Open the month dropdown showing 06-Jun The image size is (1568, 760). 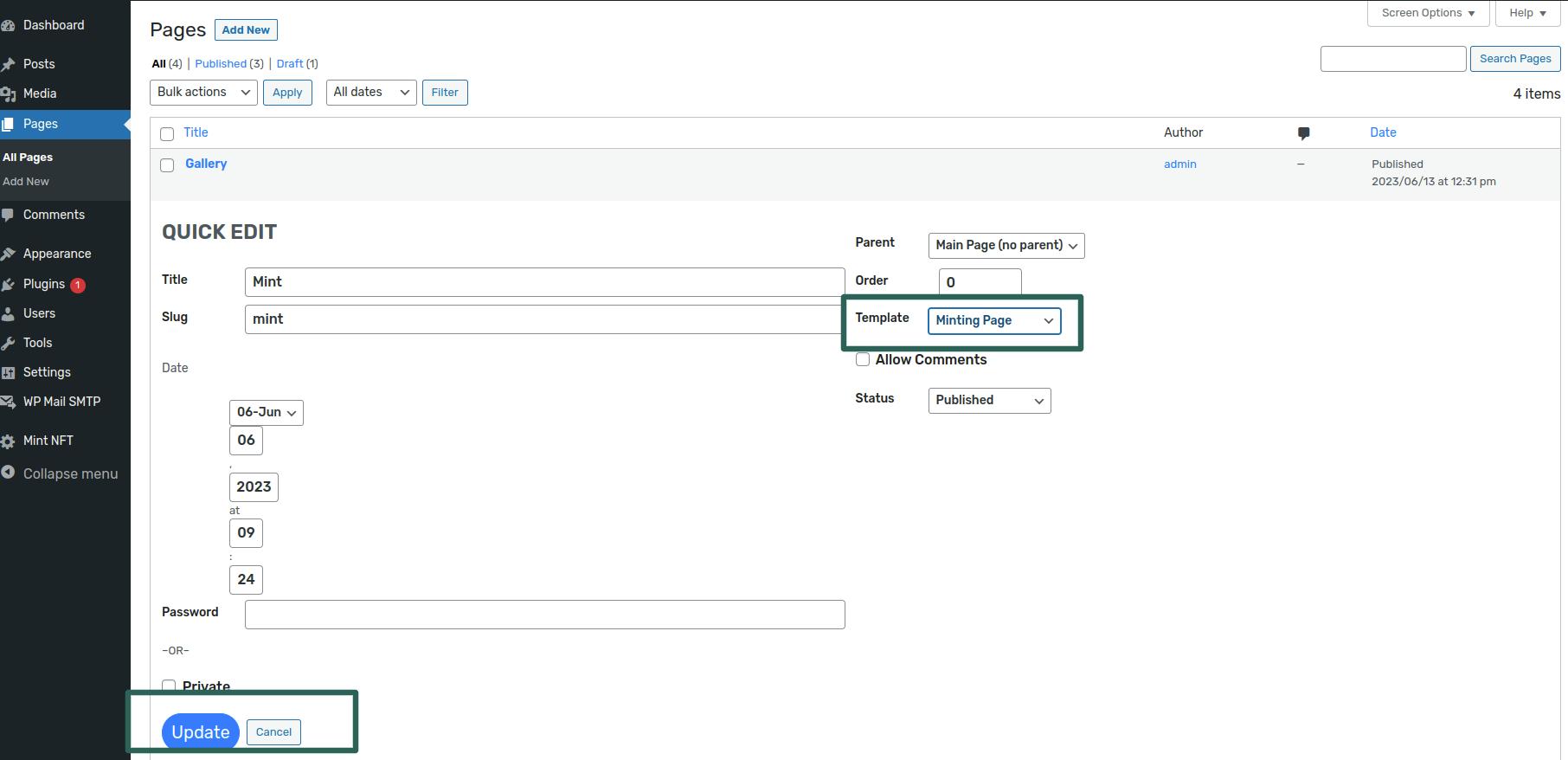pos(267,412)
